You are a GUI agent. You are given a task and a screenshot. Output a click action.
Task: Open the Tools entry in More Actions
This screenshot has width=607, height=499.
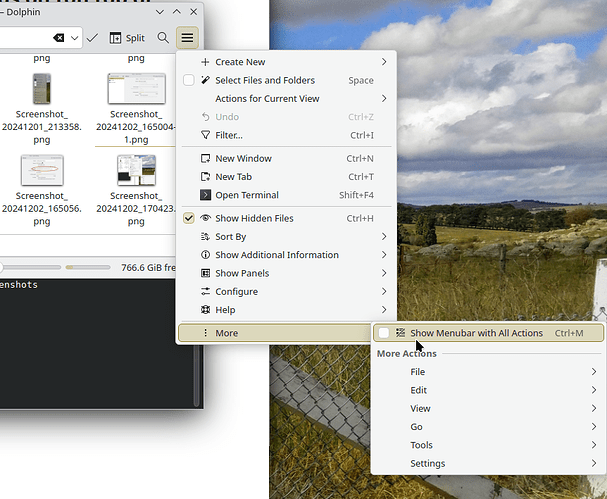(x=488, y=445)
